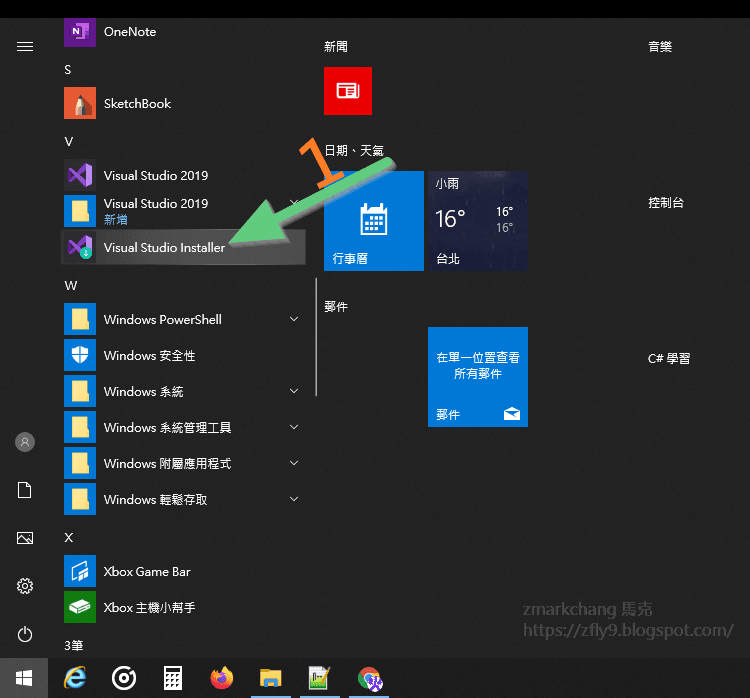Click the Windows 安全性 label
This screenshot has width=750, height=698.
(x=149, y=355)
